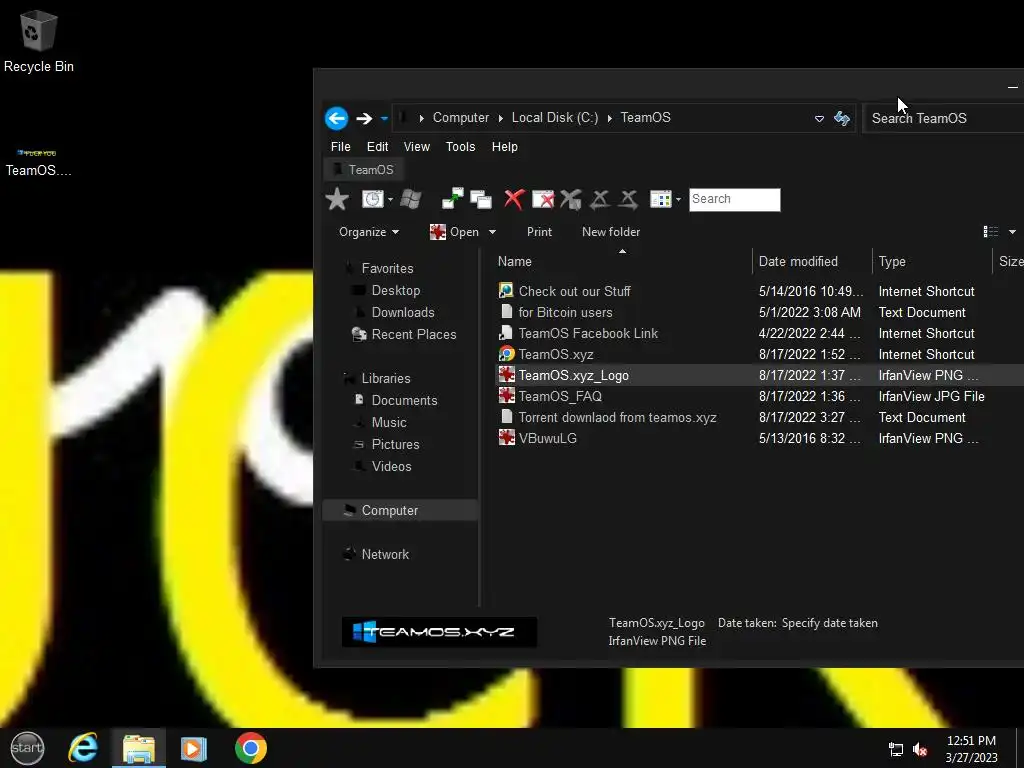
Task: Click the blue Back arrow button
Action: 336,118
